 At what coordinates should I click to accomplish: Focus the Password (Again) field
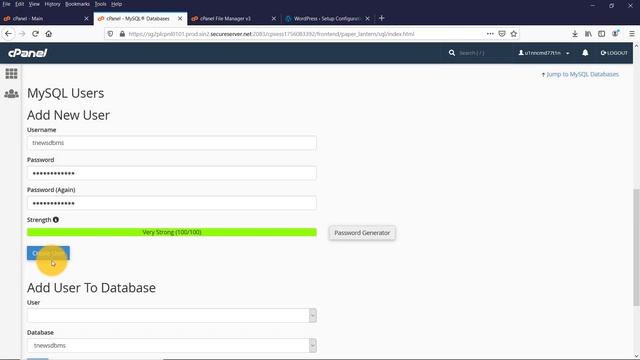pyautogui.click(x=172, y=203)
